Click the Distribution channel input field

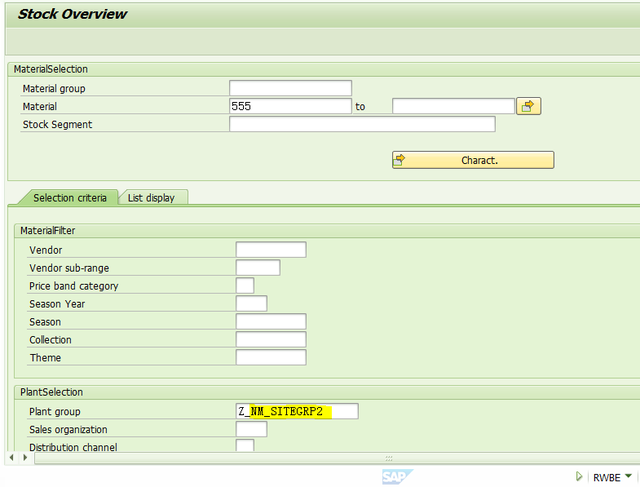(244, 446)
